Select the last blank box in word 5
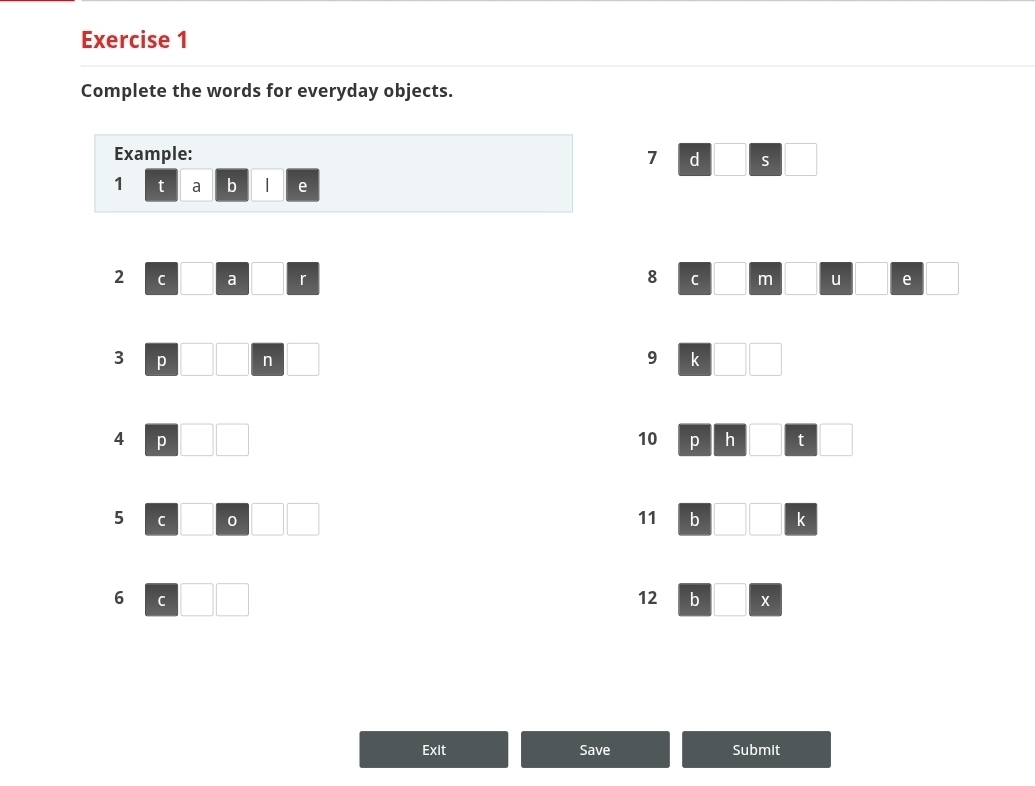 (x=303, y=519)
